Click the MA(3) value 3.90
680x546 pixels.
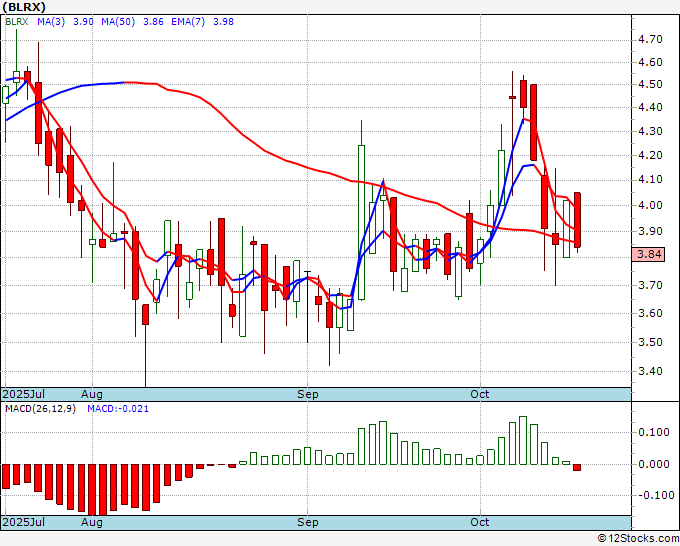point(83,21)
